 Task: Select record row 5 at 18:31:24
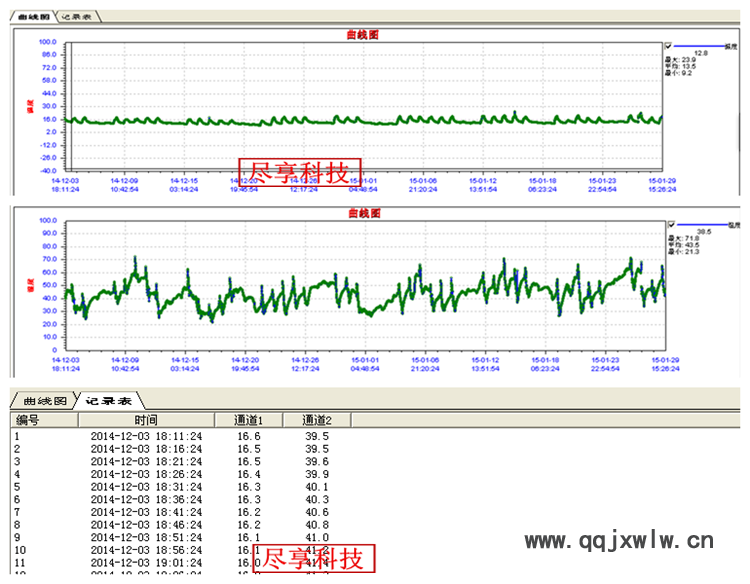[146, 487]
